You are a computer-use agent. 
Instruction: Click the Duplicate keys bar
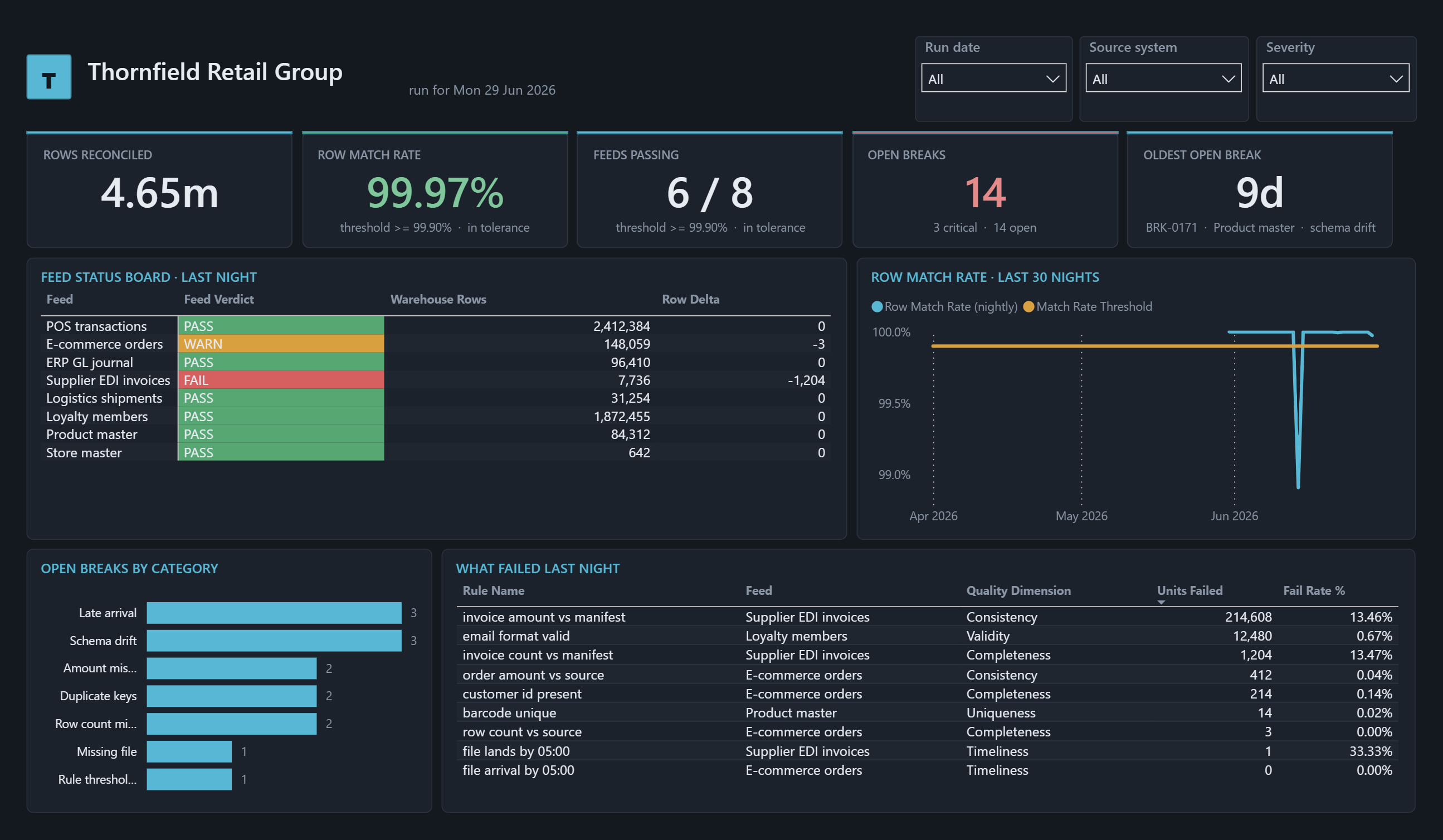click(231, 696)
